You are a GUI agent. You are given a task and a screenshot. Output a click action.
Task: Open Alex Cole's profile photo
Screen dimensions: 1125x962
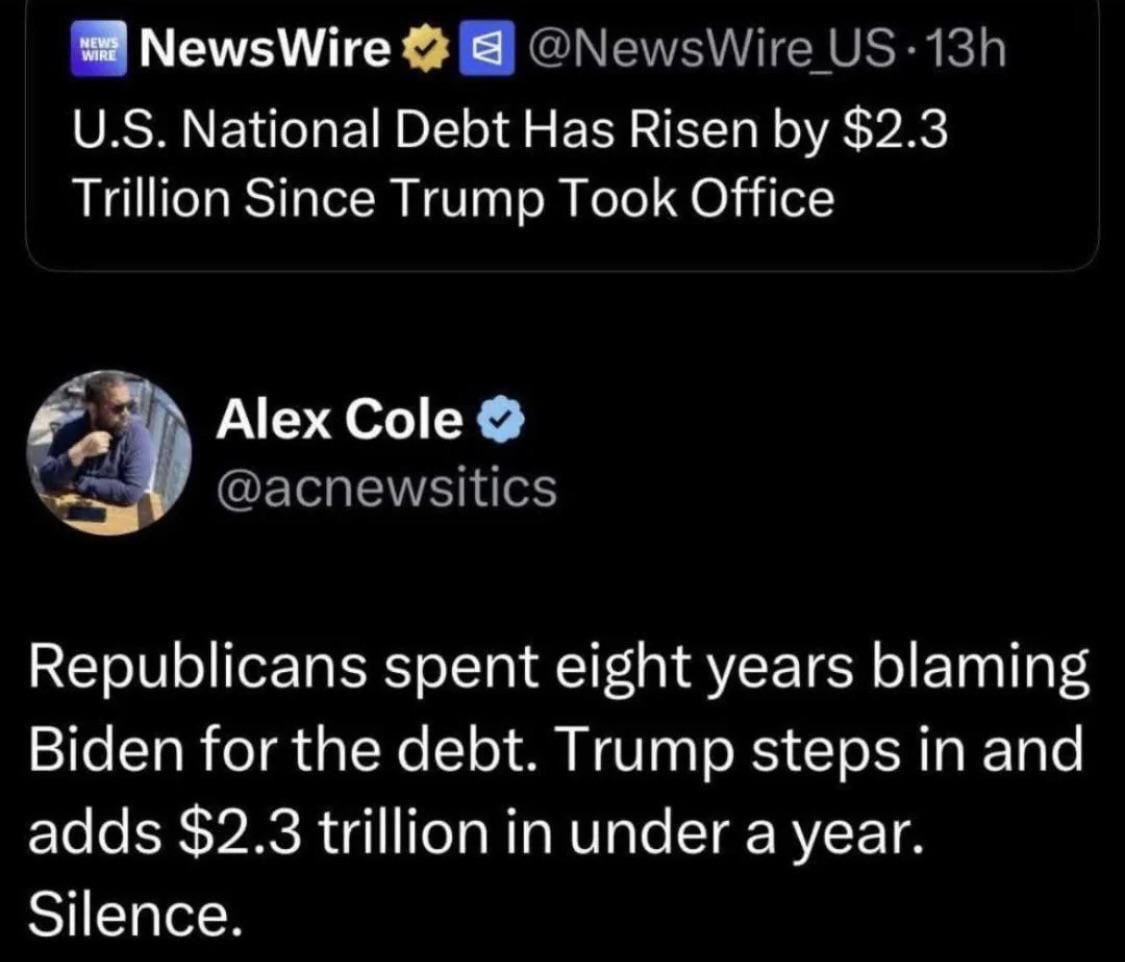[x=107, y=453]
